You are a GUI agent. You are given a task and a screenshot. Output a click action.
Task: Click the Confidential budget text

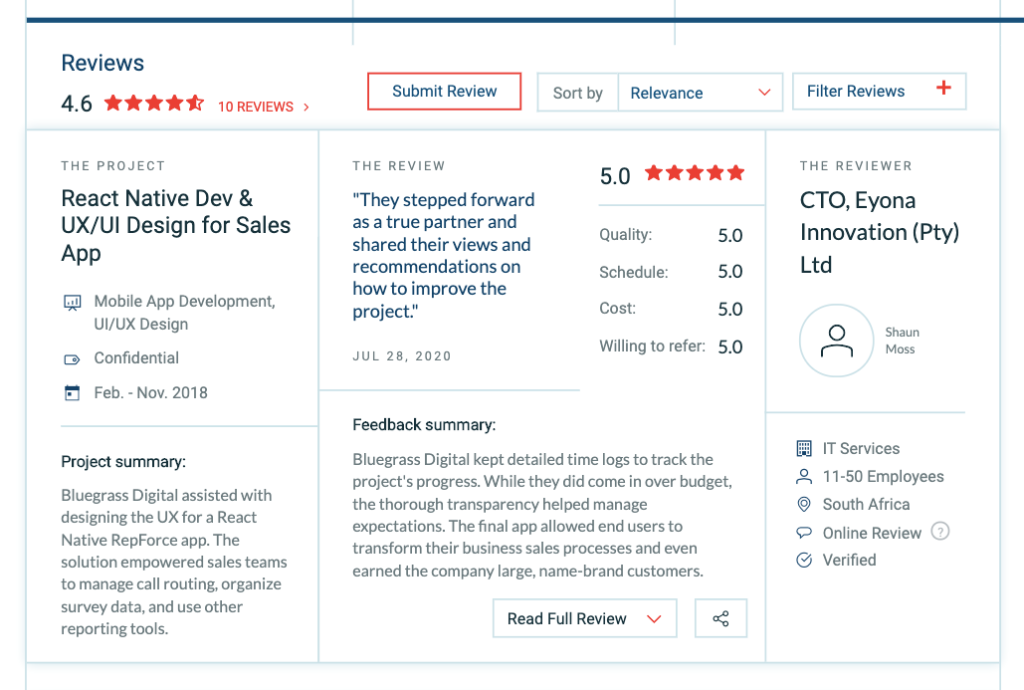[136, 358]
